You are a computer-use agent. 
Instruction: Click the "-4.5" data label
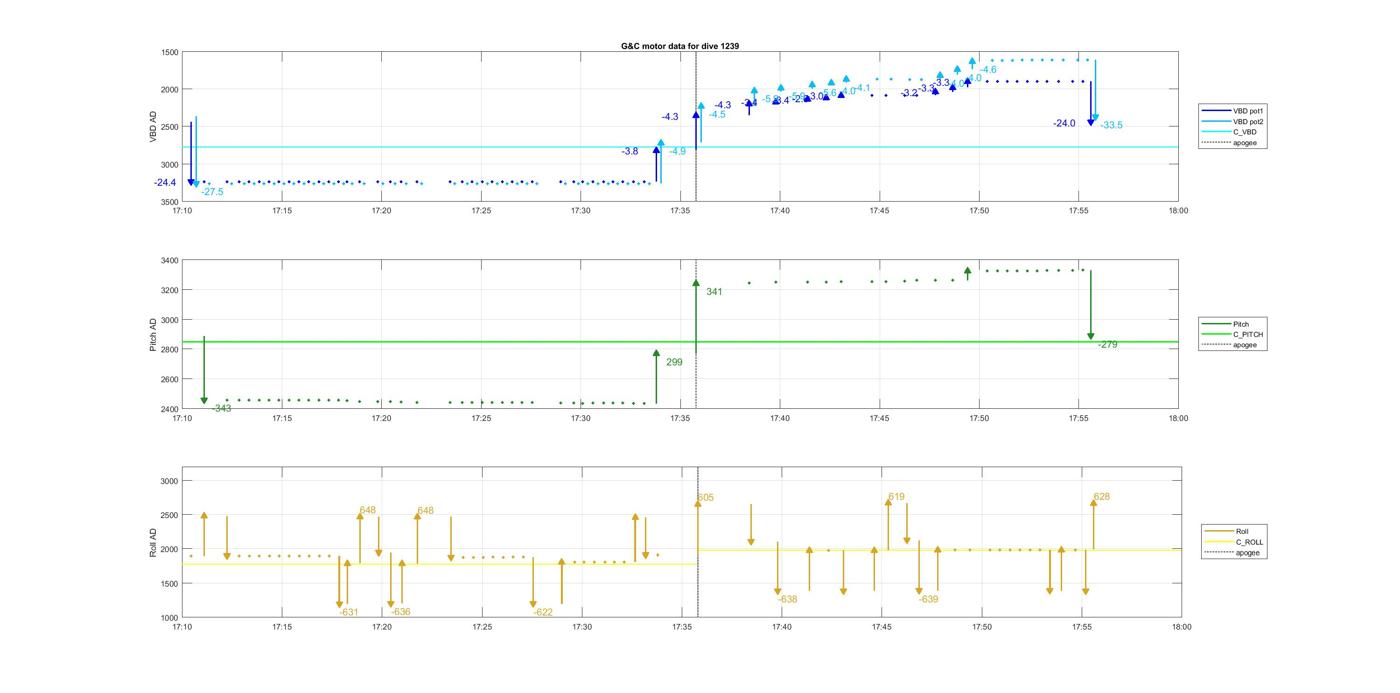(x=717, y=115)
